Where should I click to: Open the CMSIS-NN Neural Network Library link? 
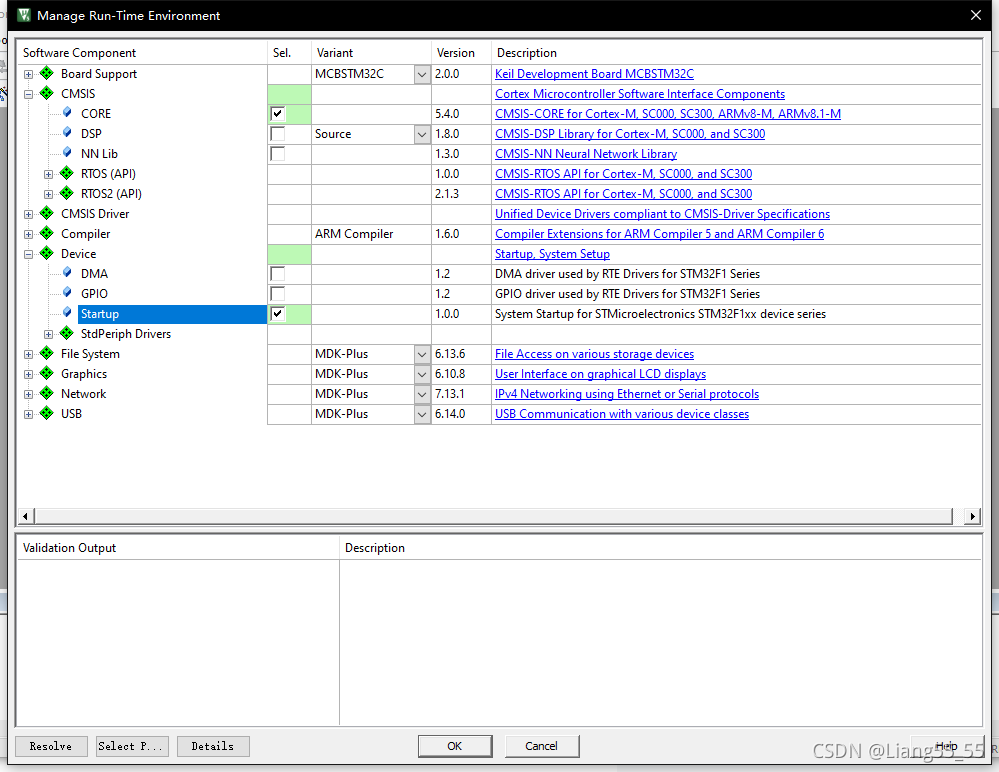click(x=586, y=154)
